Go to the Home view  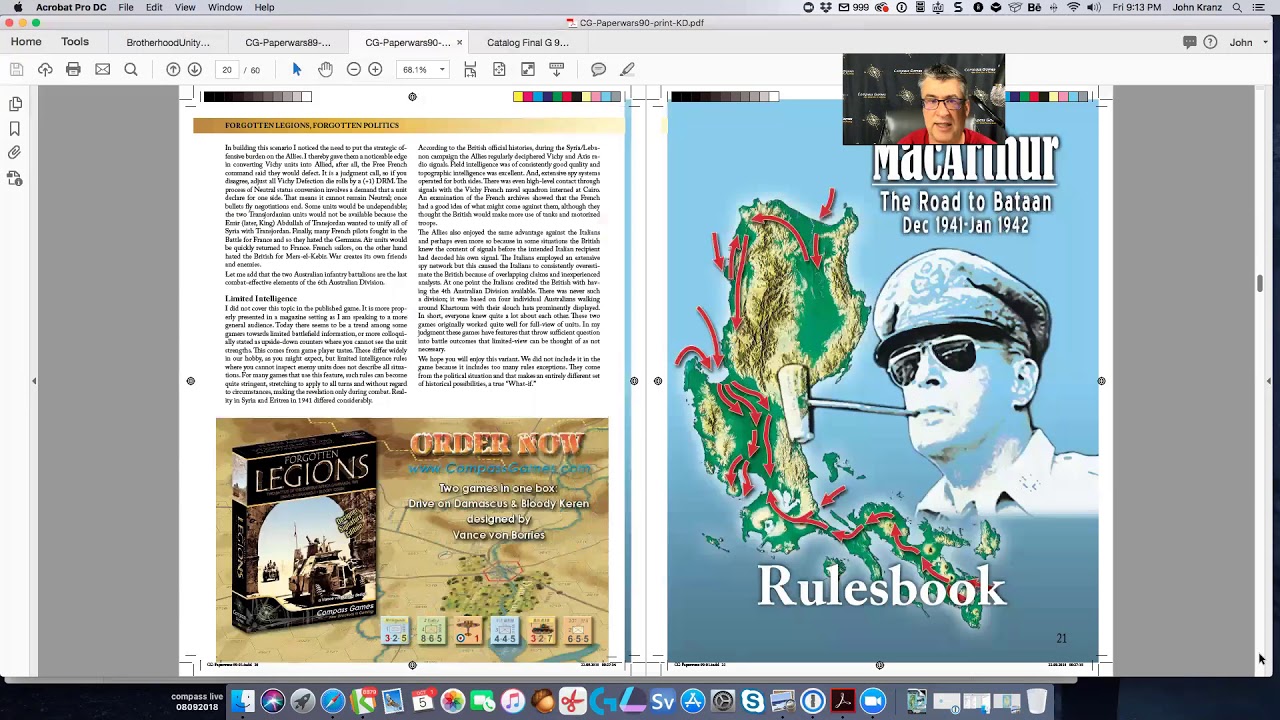tap(26, 42)
